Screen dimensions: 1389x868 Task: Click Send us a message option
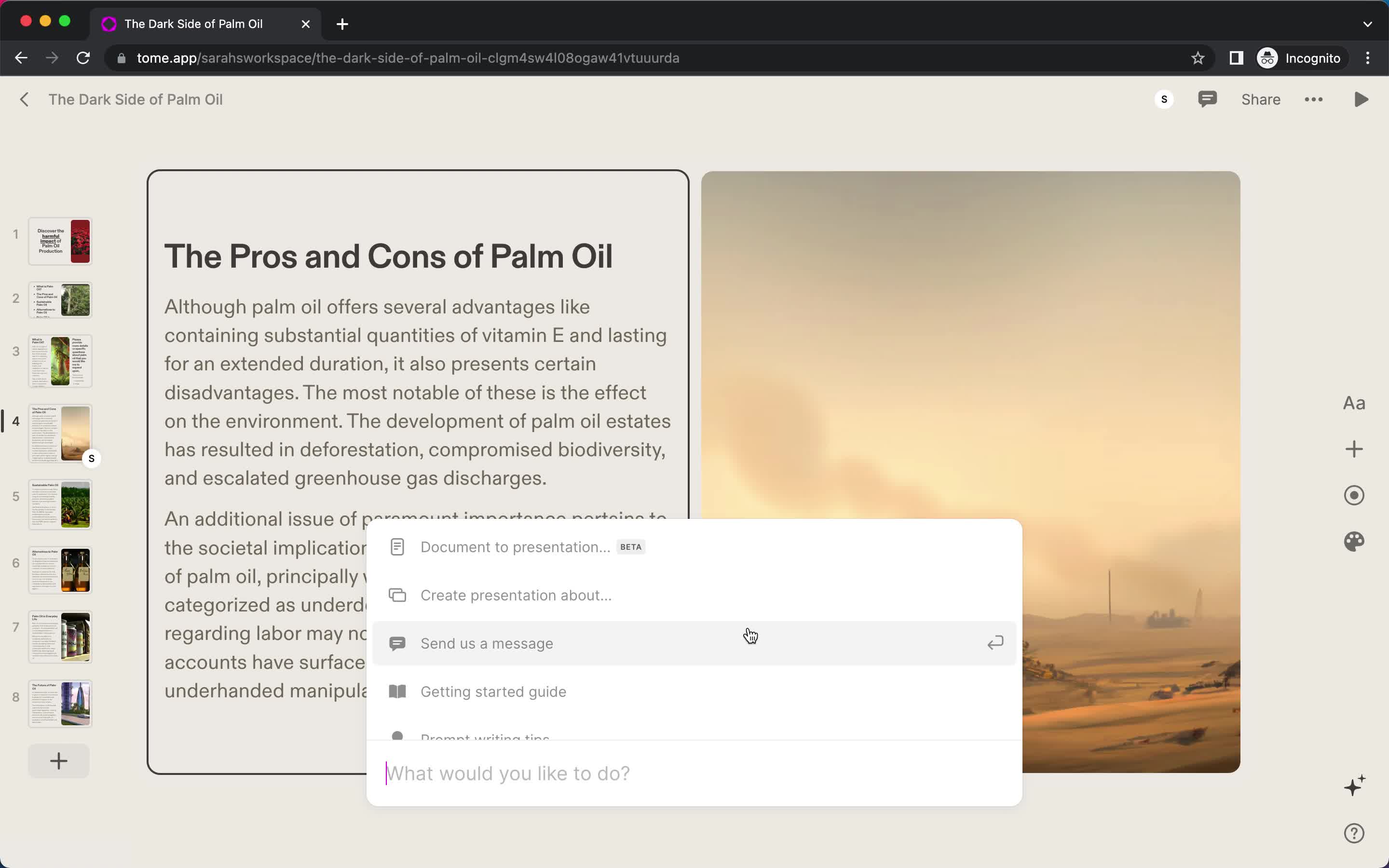tap(486, 643)
